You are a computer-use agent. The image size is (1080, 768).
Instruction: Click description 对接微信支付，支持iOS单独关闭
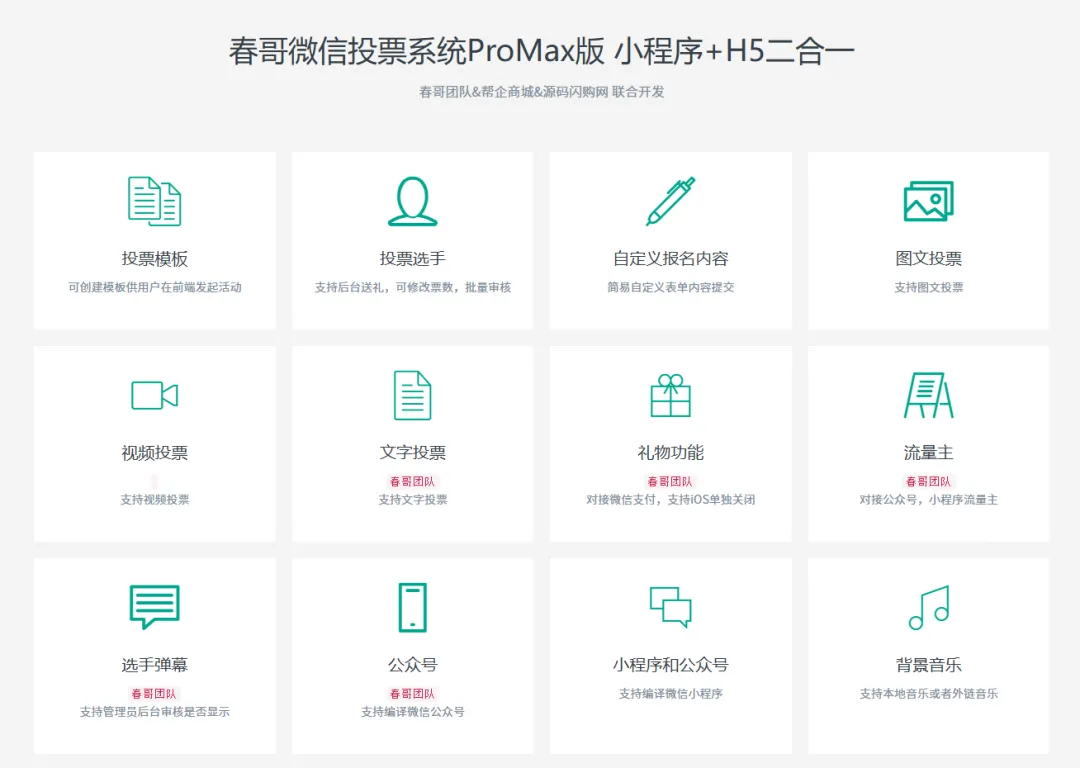(x=670, y=499)
